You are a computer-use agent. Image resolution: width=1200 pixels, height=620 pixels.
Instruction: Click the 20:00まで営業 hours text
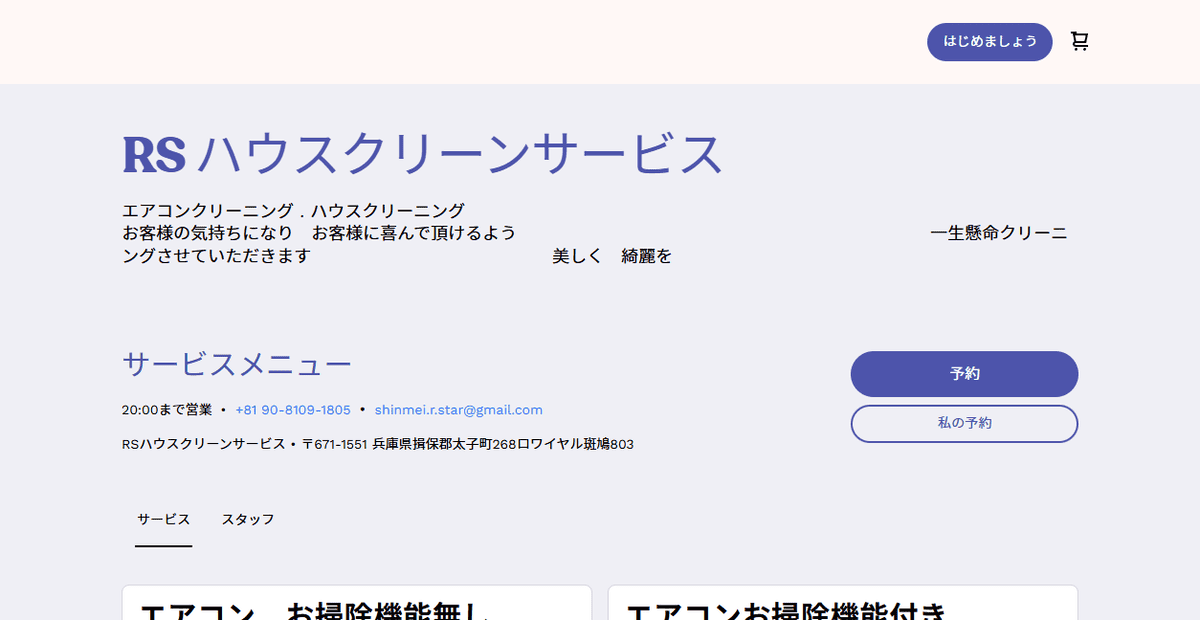[167, 410]
